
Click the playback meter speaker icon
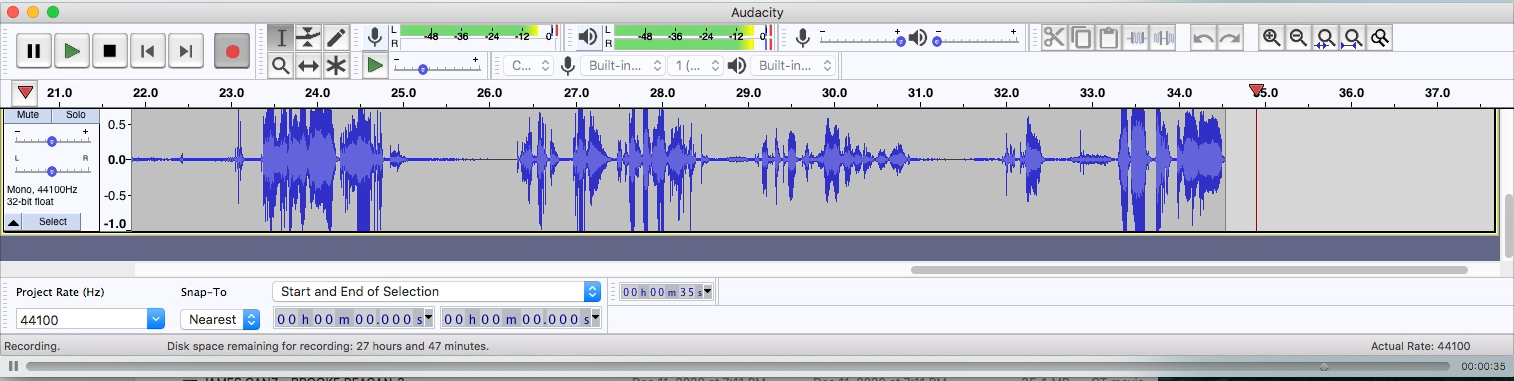click(x=588, y=38)
